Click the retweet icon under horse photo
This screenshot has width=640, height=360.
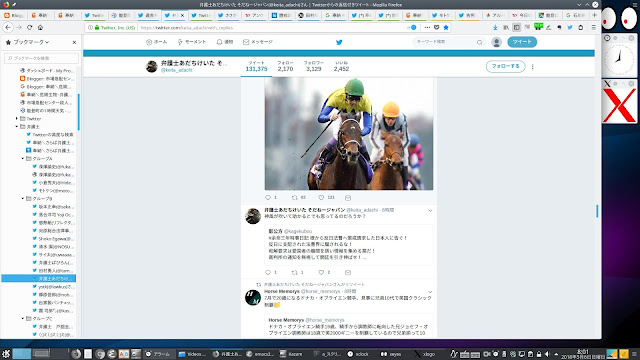coord(295,198)
